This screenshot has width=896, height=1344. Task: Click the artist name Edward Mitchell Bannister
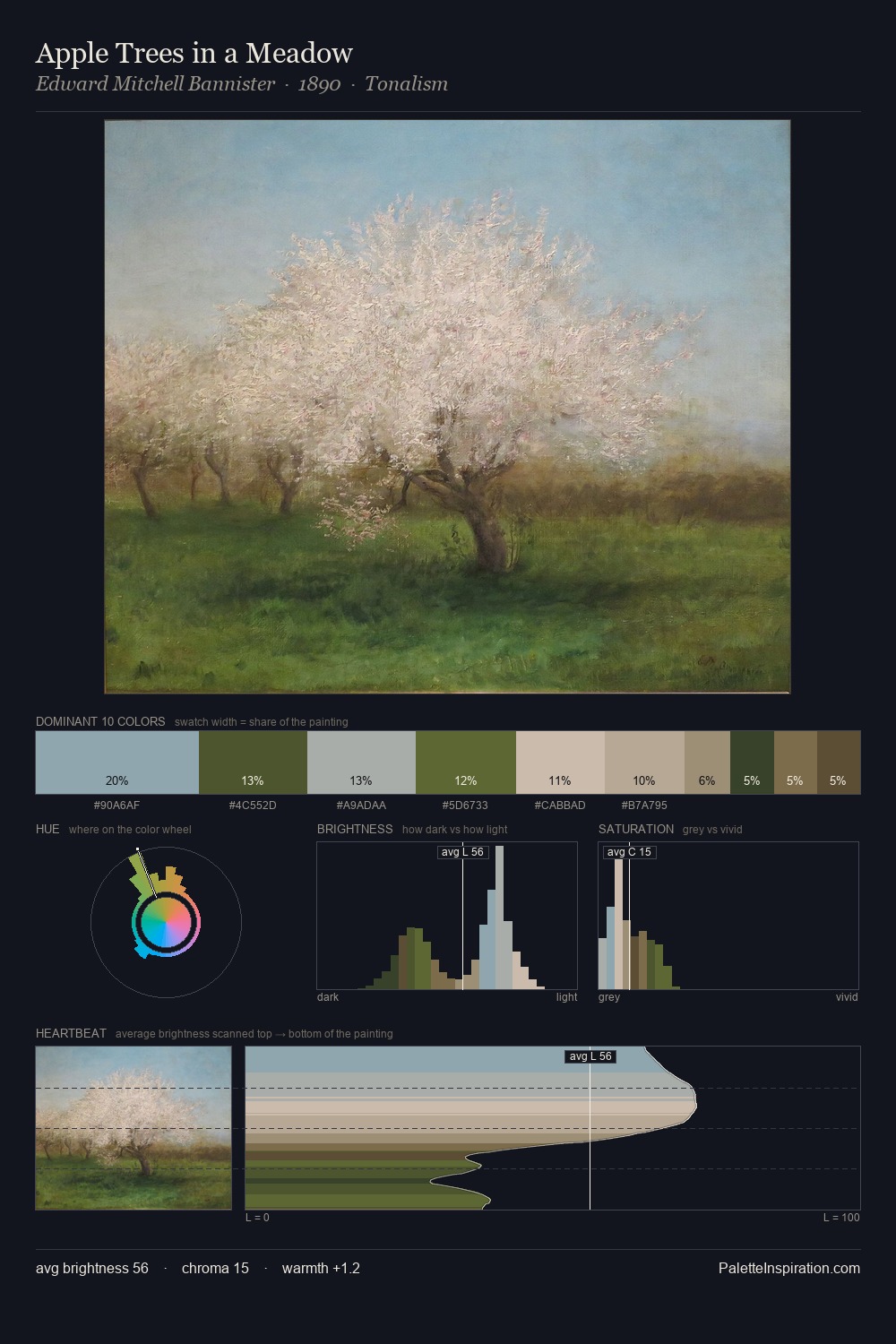click(155, 84)
